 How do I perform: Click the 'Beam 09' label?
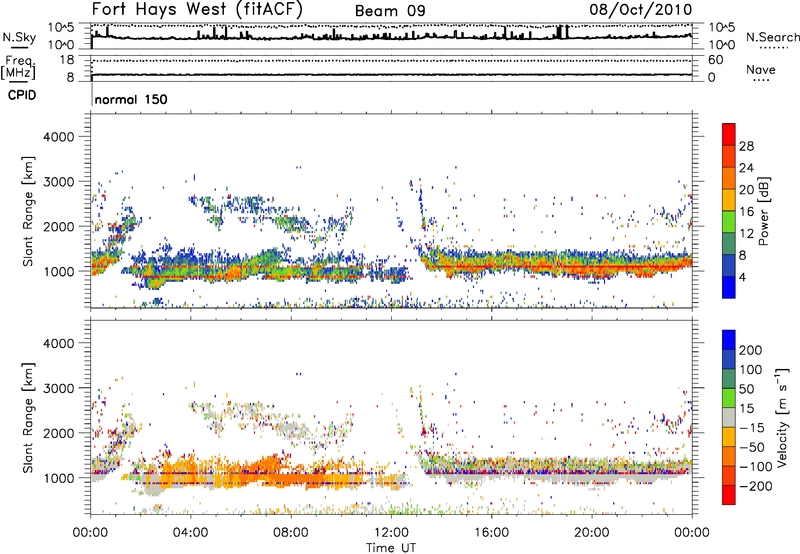tap(390, 11)
